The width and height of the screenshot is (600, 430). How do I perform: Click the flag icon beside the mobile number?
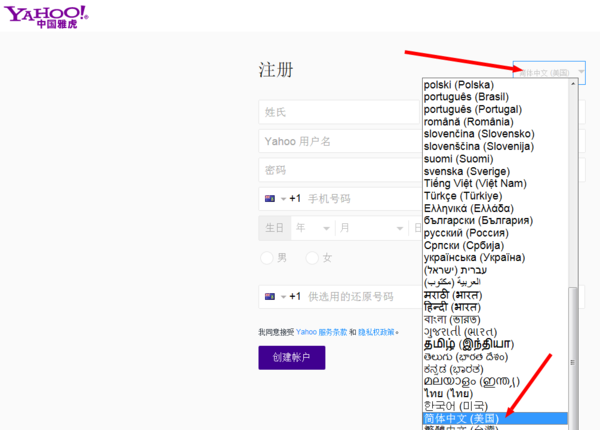coord(269,199)
